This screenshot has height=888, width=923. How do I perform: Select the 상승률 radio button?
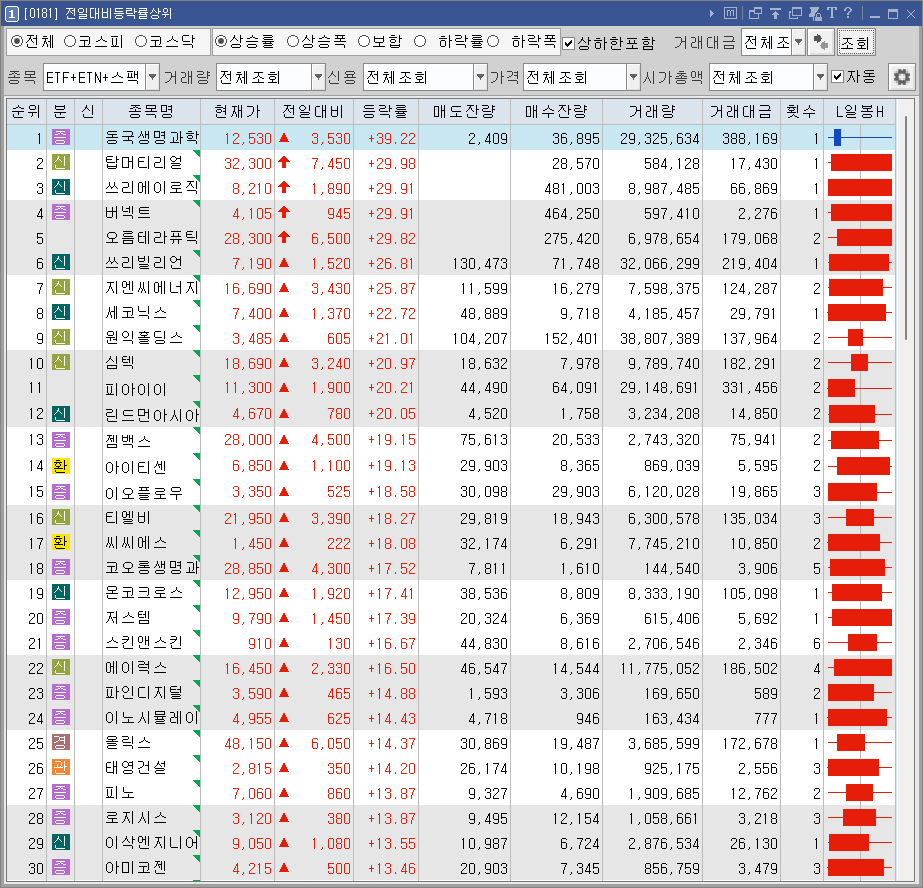(x=221, y=41)
